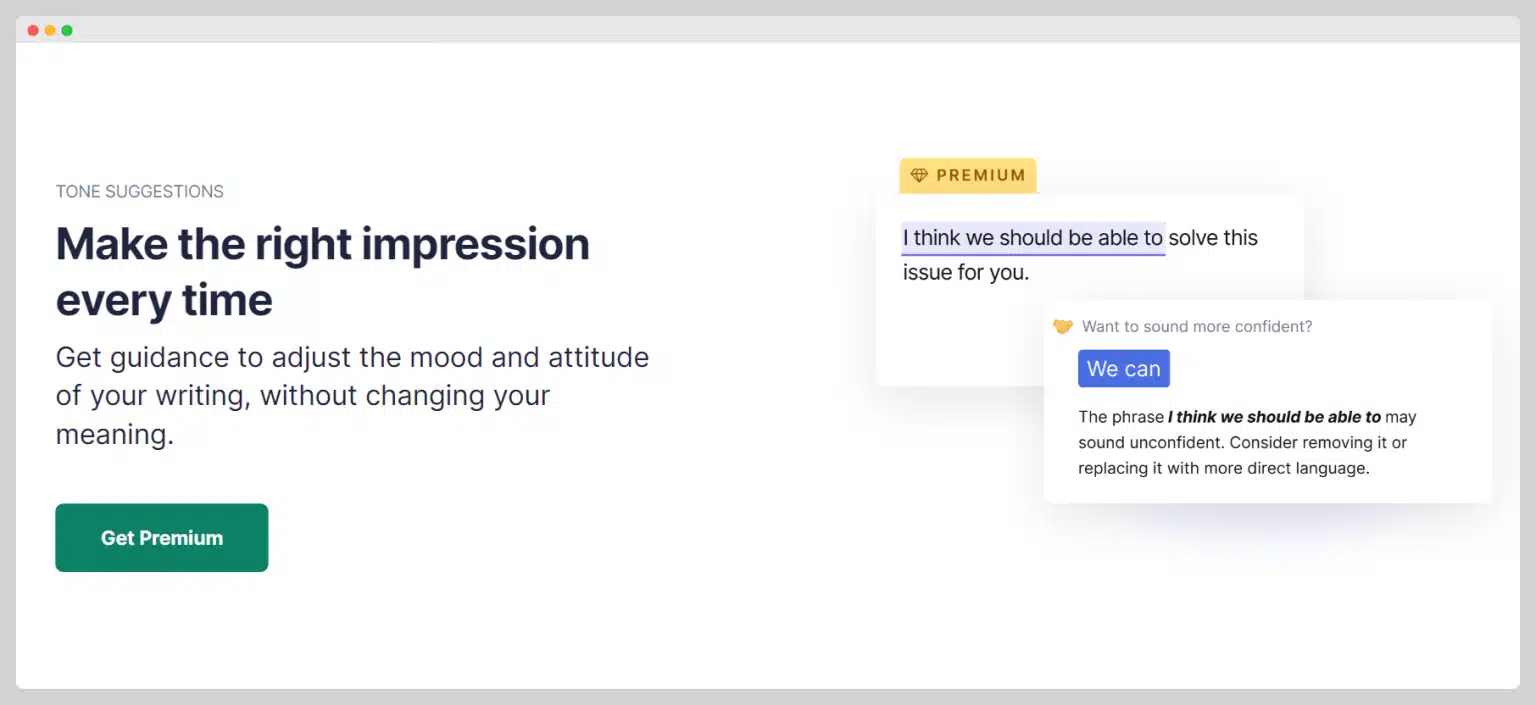
Task: Click "Want to sound more confident?" text
Action: [x=1197, y=327]
